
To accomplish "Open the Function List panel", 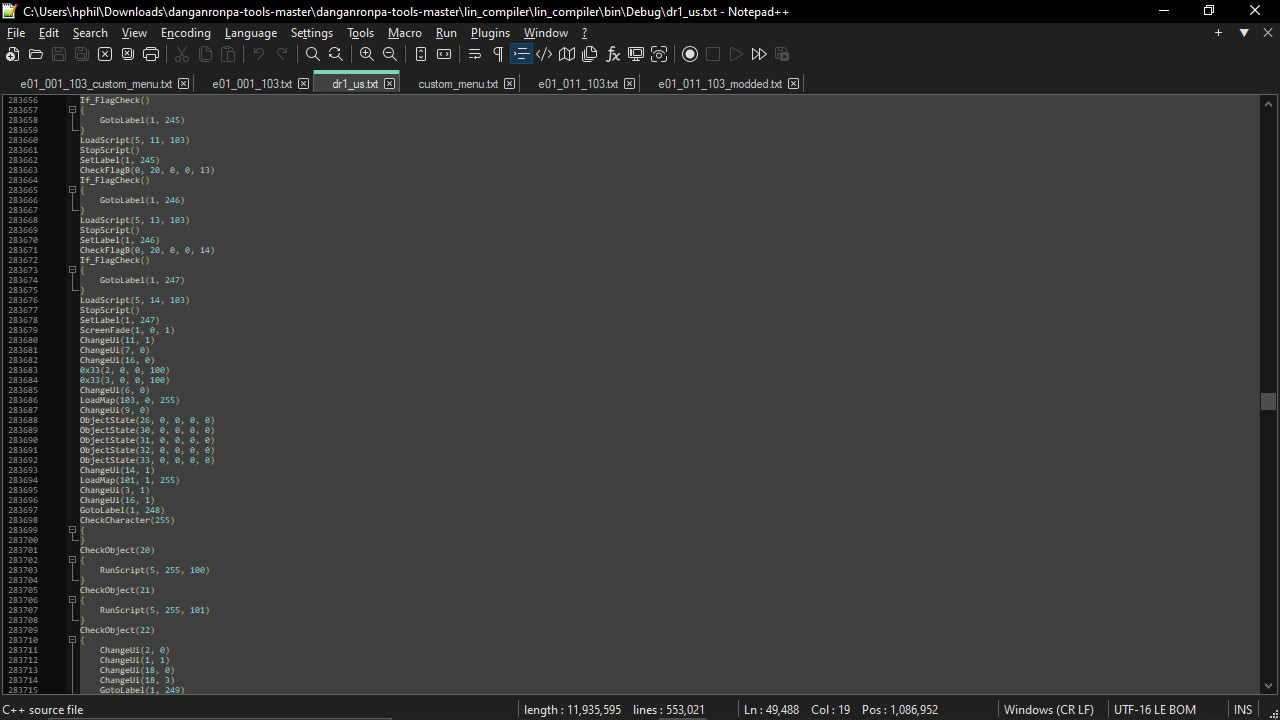I will (613, 54).
